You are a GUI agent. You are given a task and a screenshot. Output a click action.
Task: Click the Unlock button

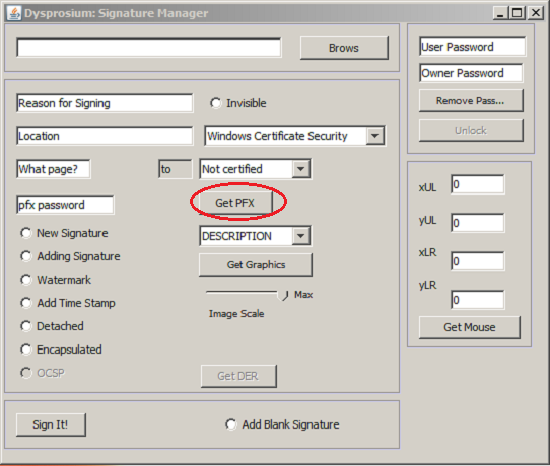(x=471, y=131)
